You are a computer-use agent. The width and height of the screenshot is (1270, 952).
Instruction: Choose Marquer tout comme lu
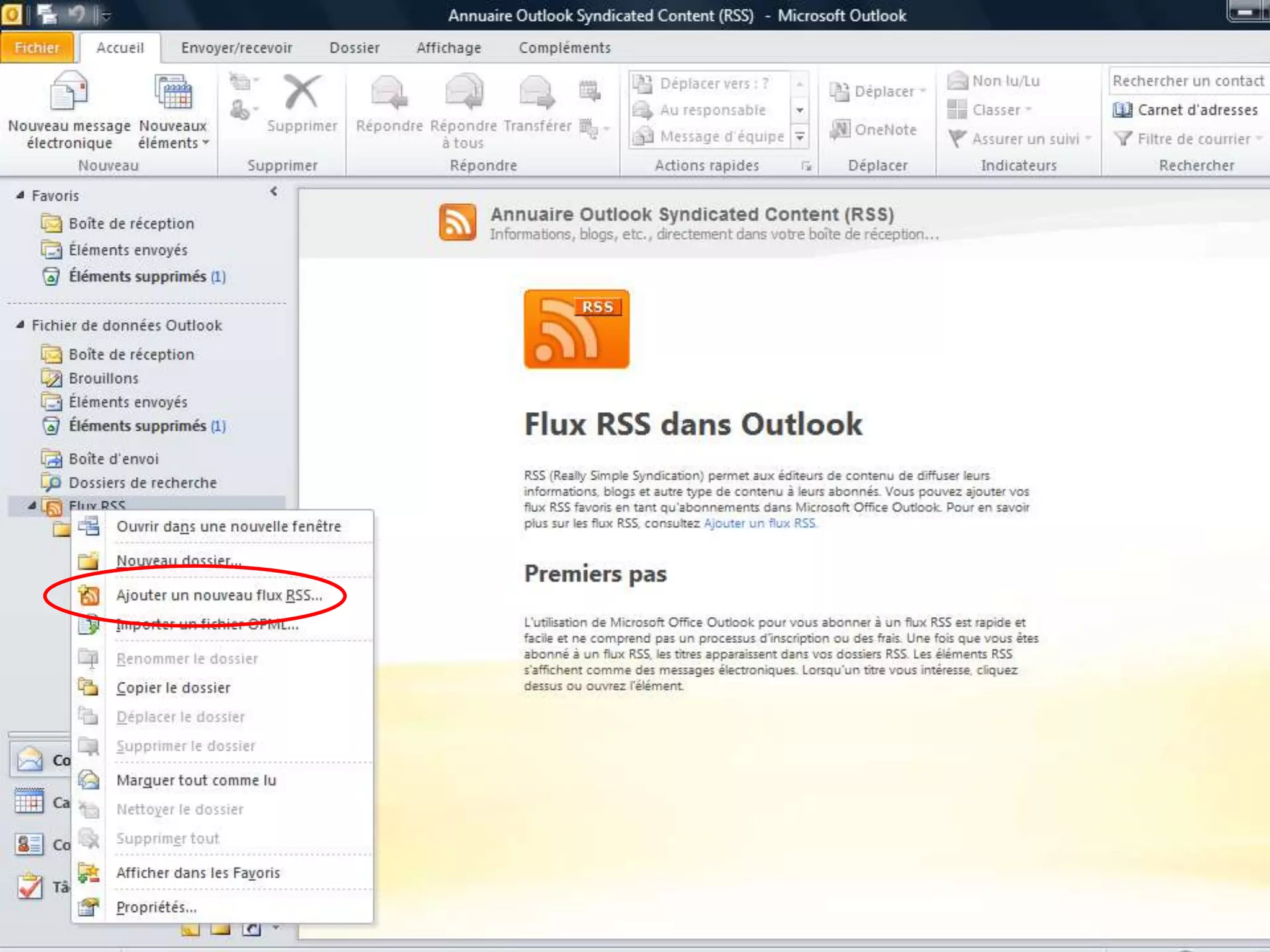tap(196, 780)
